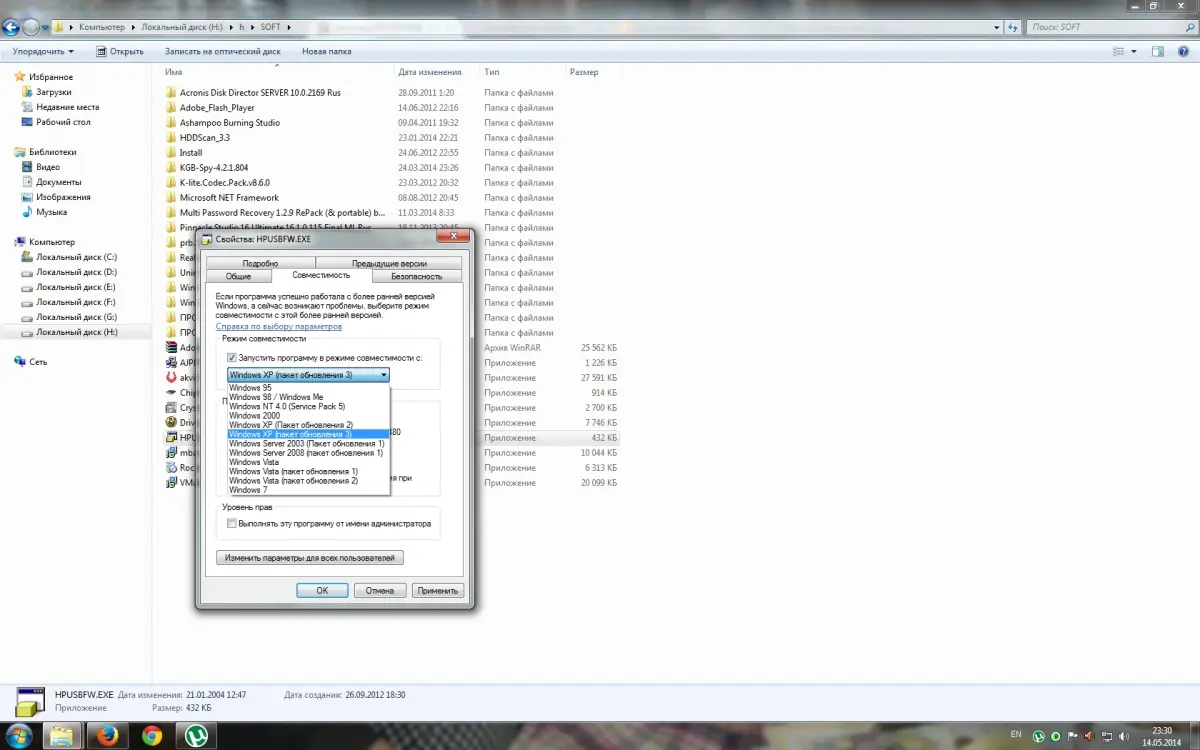The width and height of the screenshot is (1200, 750).
Task: Select plain Windows Vista option
Action: coord(308,462)
